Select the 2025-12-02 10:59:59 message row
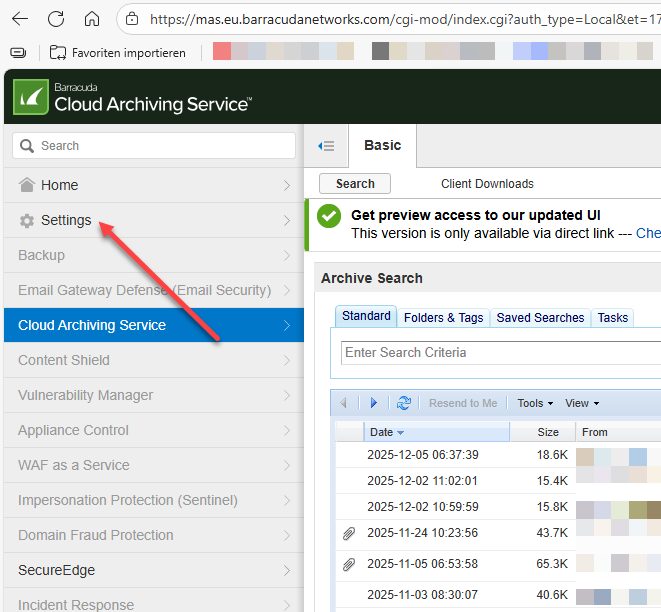The height and width of the screenshot is (612, 661). [x=498, y=507]
